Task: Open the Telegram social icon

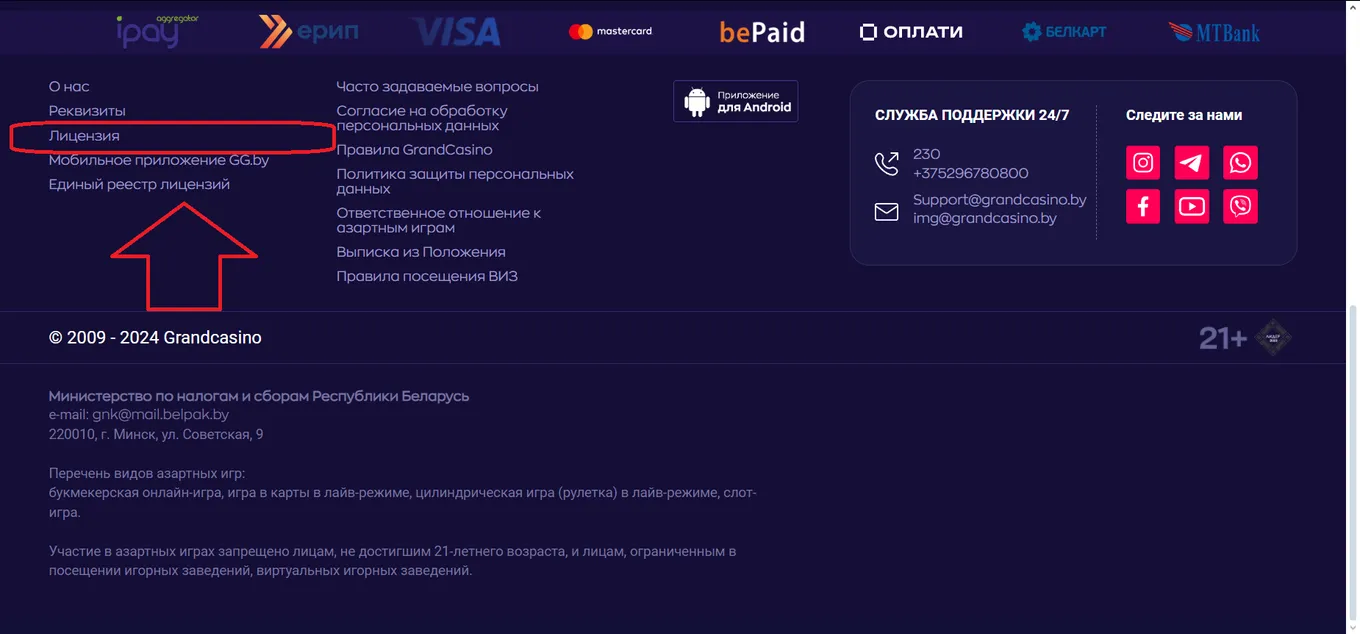Action: click(1192, 163)
